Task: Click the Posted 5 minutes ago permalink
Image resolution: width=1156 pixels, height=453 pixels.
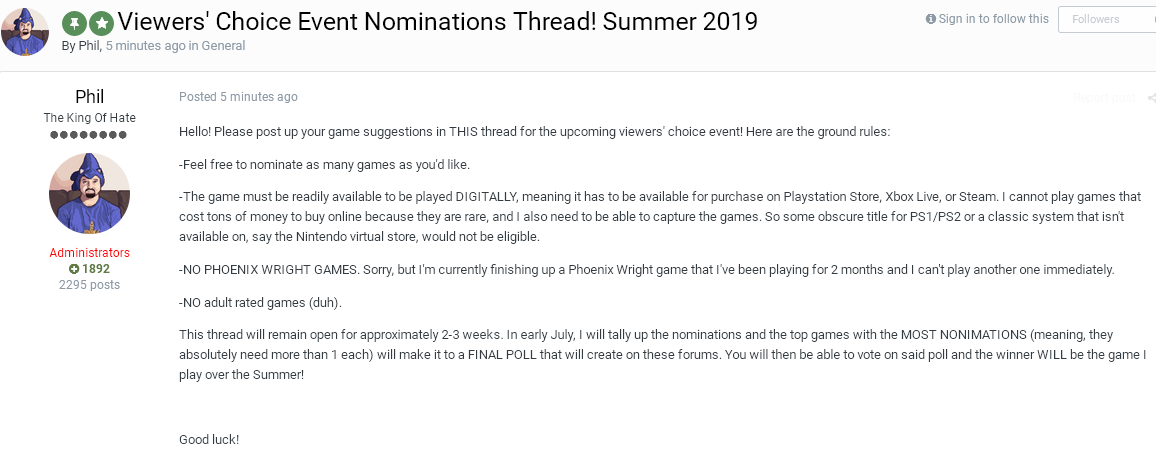Action: tap(238, 97)
